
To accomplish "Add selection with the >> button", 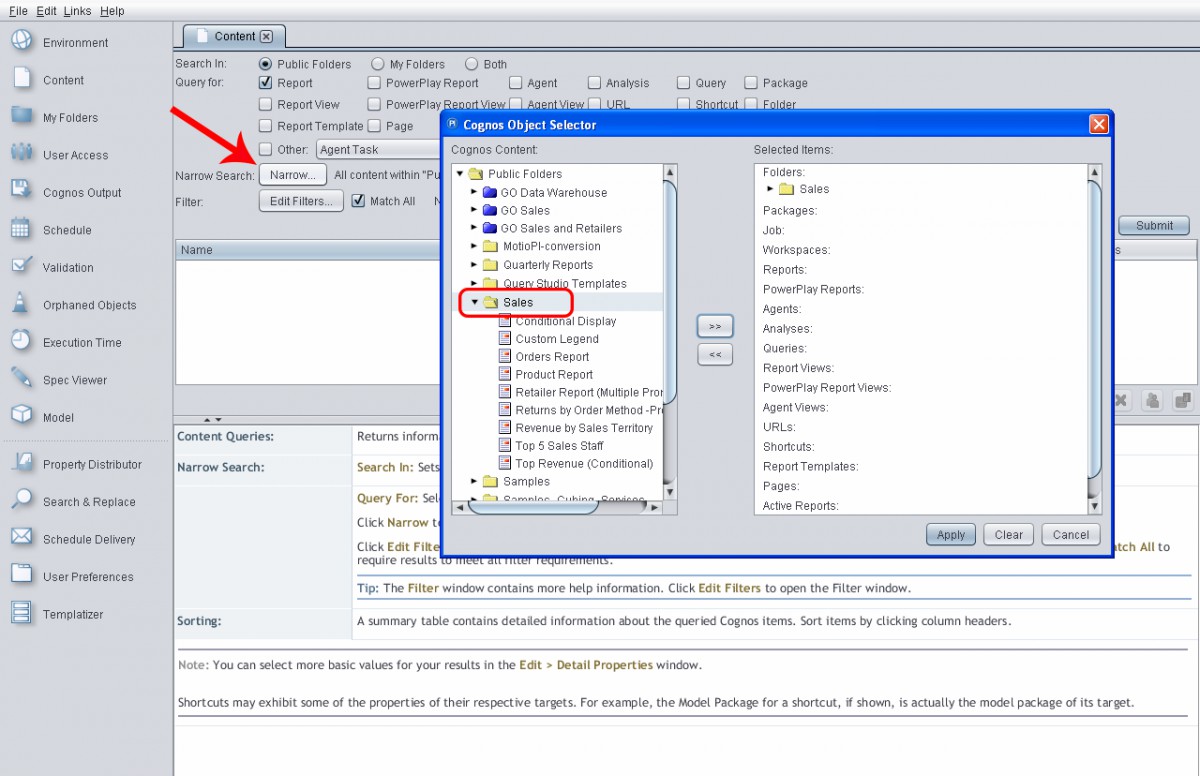I will click(715, 326).
